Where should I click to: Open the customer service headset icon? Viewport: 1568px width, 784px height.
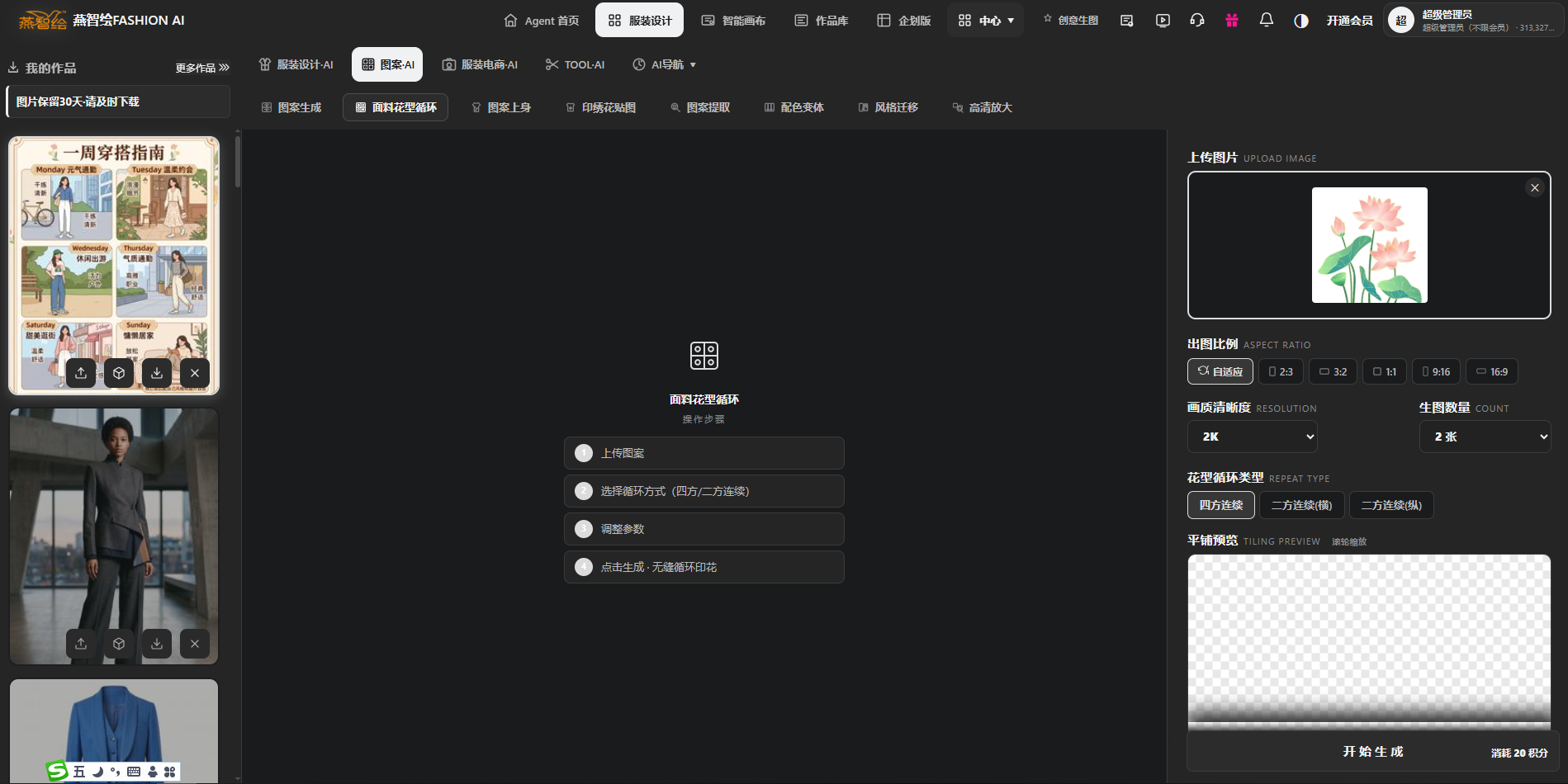[x=1196, y=21]
